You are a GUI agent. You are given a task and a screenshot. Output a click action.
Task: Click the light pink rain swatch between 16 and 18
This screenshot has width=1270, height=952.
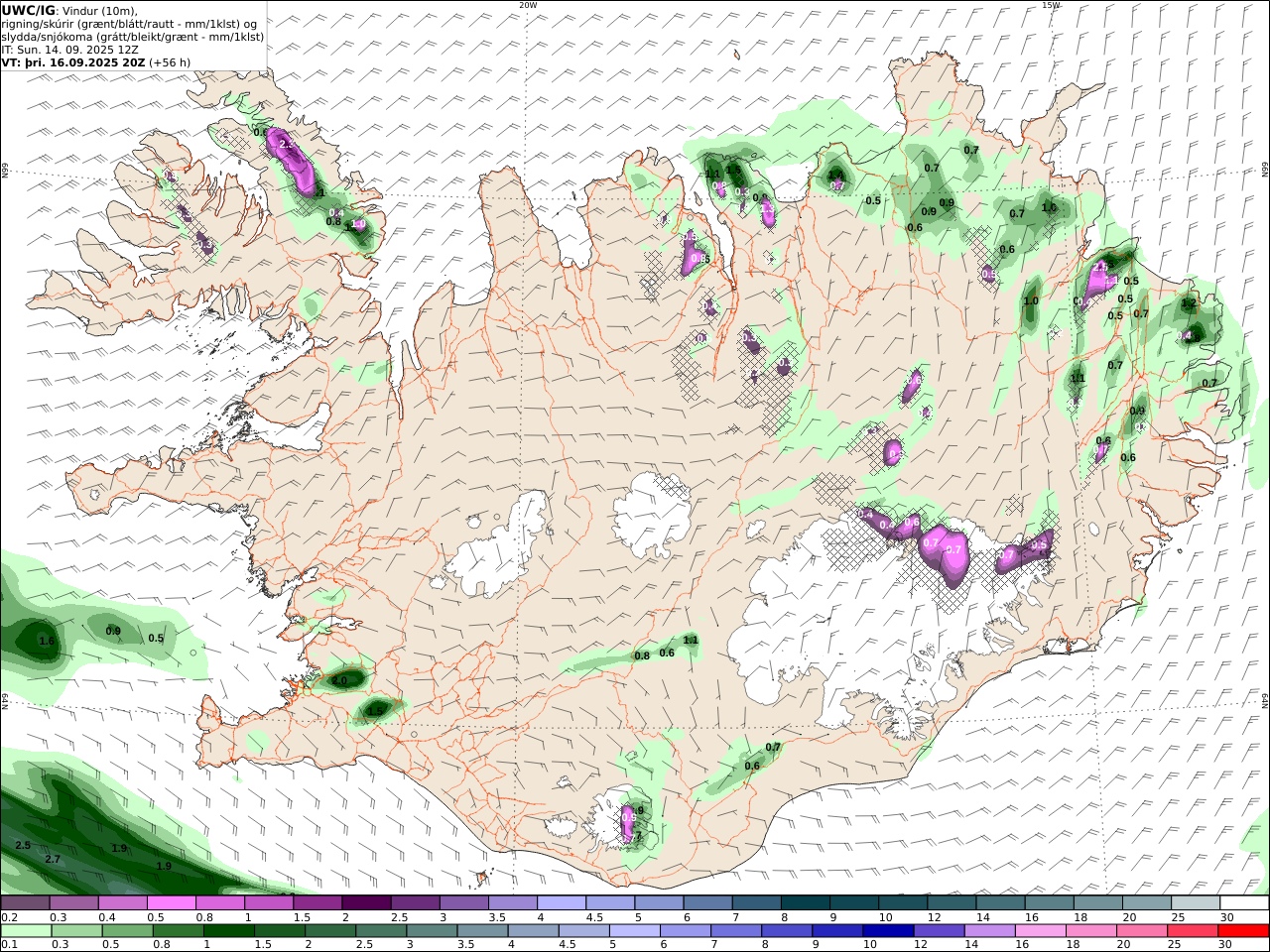(x=1040, y=931)
